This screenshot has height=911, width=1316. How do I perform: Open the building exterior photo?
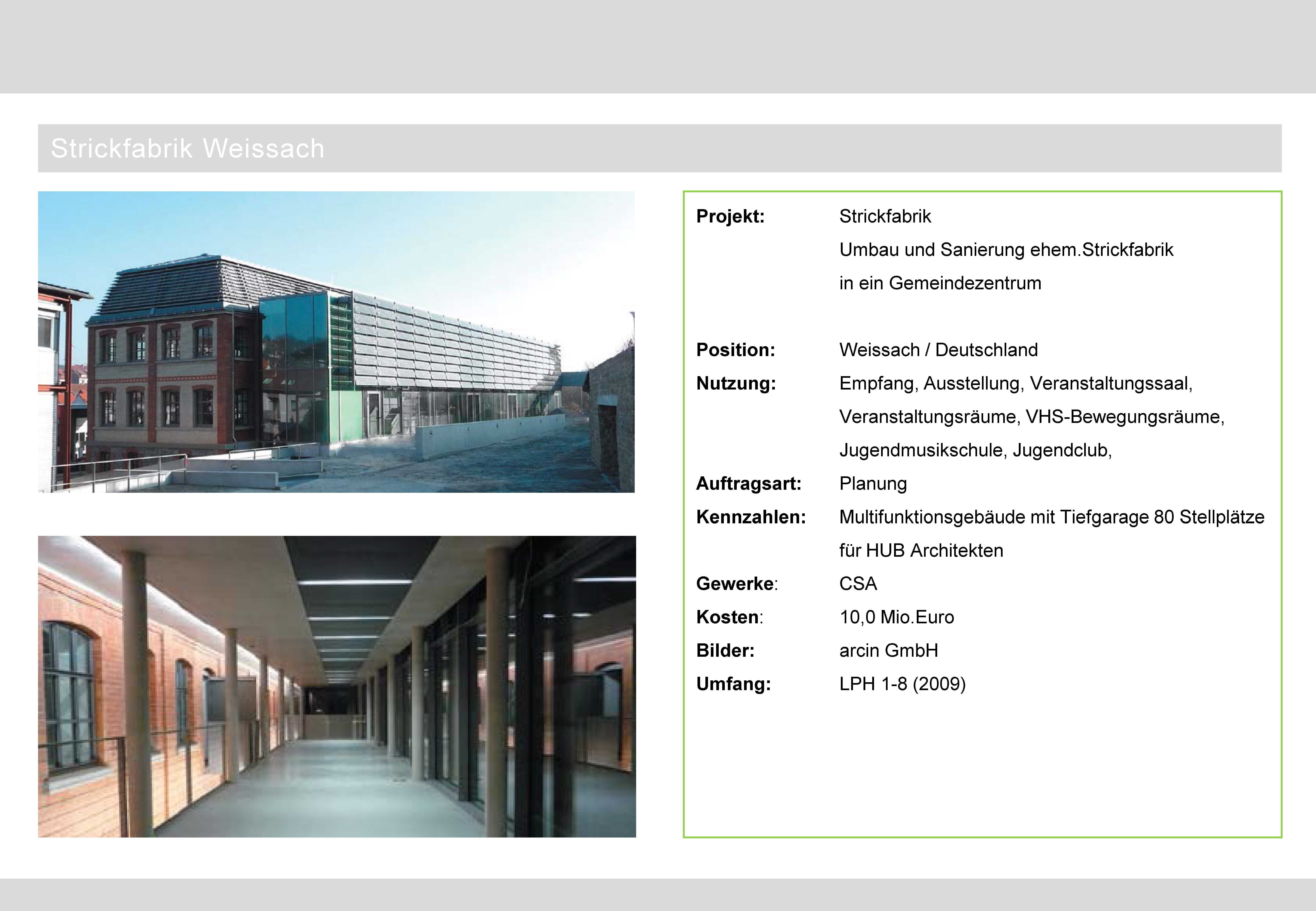click(336, 342)
